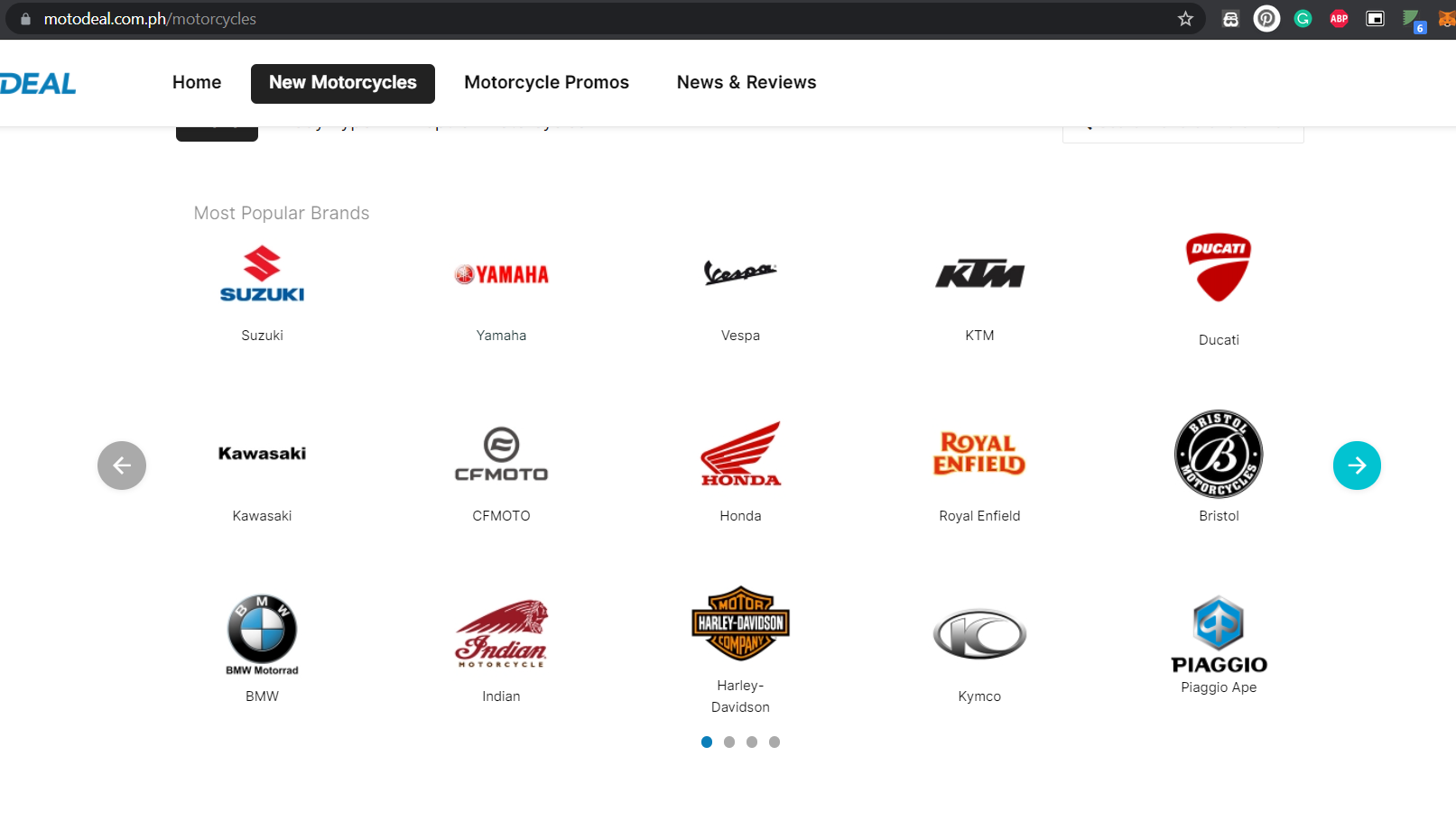Screen dimensions: 1456x839
Task: Open News & Reviews menu item
Action: (747, 83)
